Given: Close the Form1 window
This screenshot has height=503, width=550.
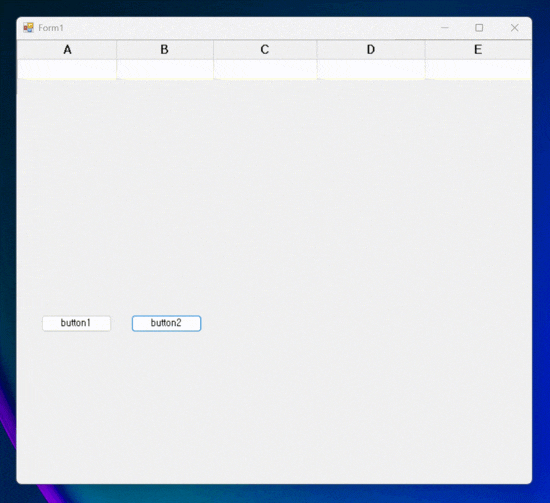Looking at the screenshot, I should click(514, 28).
